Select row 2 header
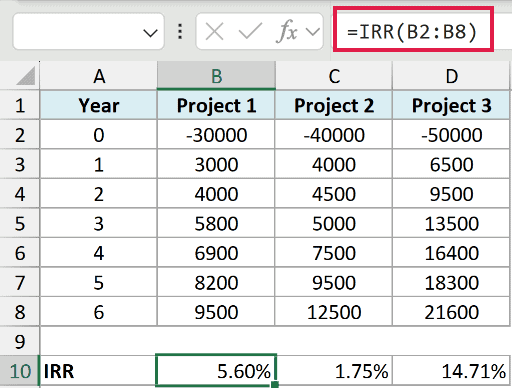 tap(20, 135)
